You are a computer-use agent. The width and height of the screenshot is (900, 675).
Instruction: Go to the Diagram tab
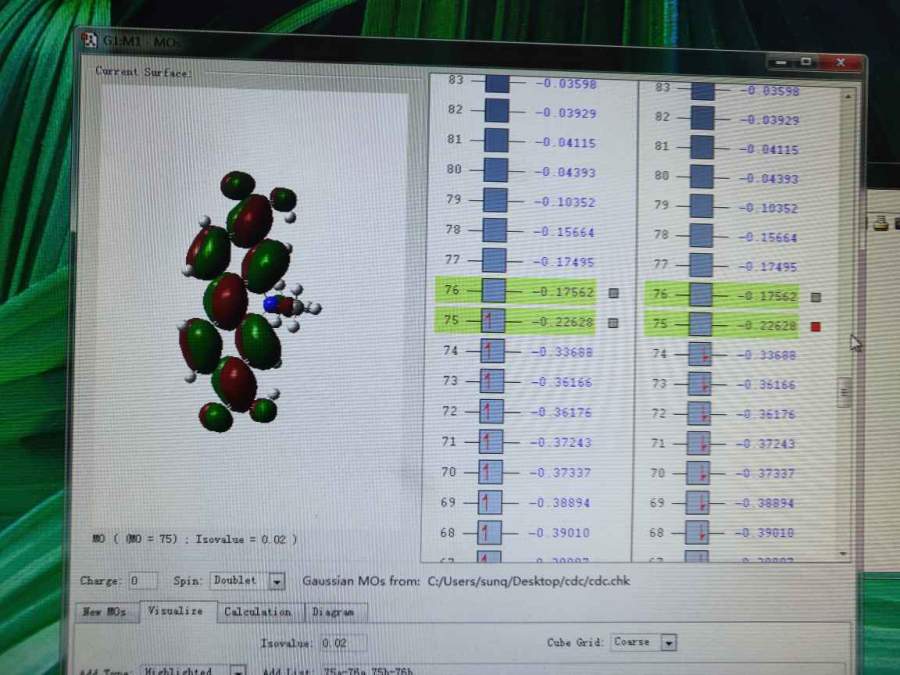click(333, 612)
